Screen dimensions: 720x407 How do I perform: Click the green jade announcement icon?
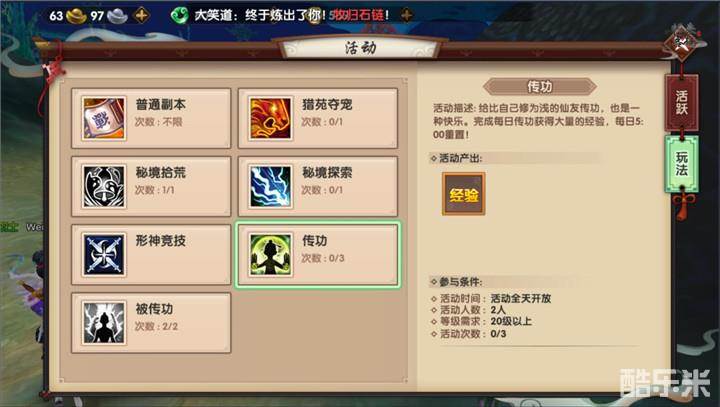click(179, 16)
